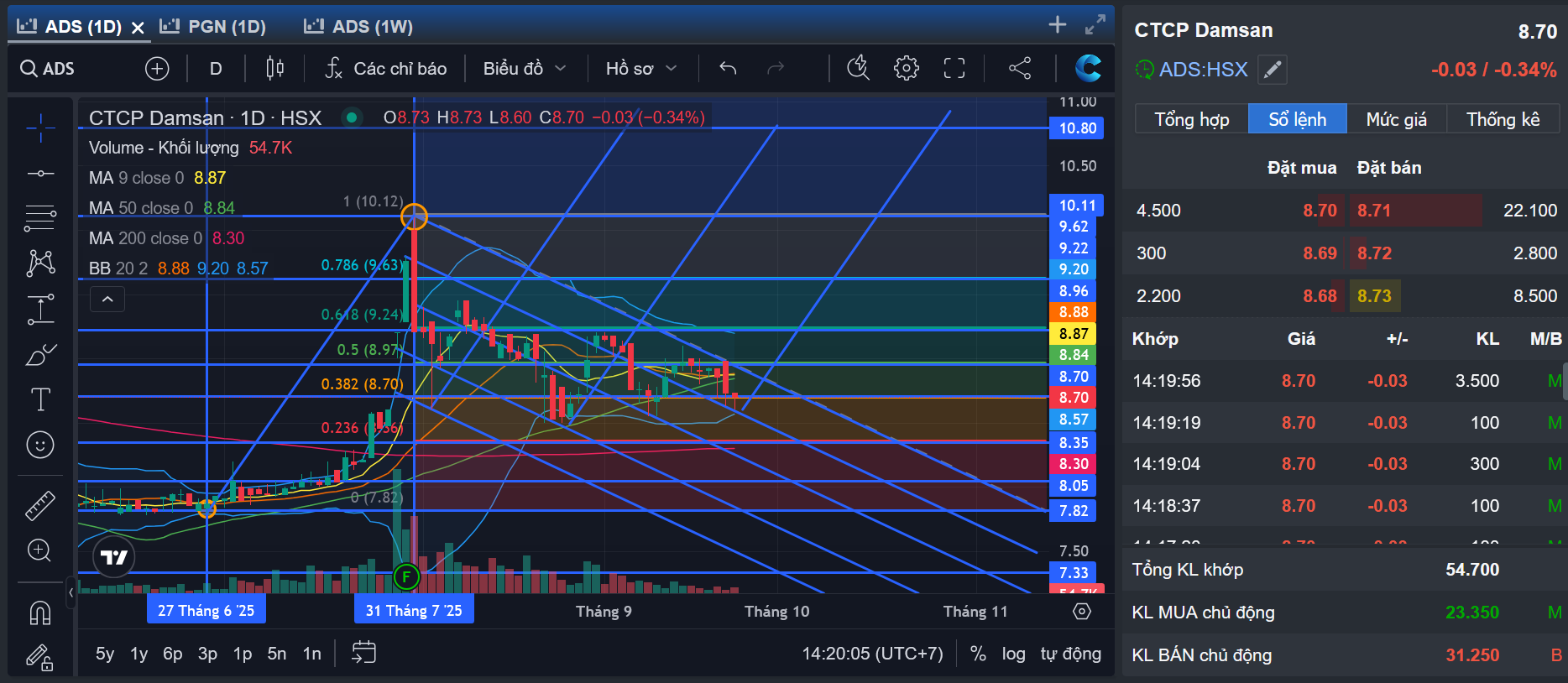The image size is (1568, 683).
Task: Set chart range to 5n
Action: [277, 654]
